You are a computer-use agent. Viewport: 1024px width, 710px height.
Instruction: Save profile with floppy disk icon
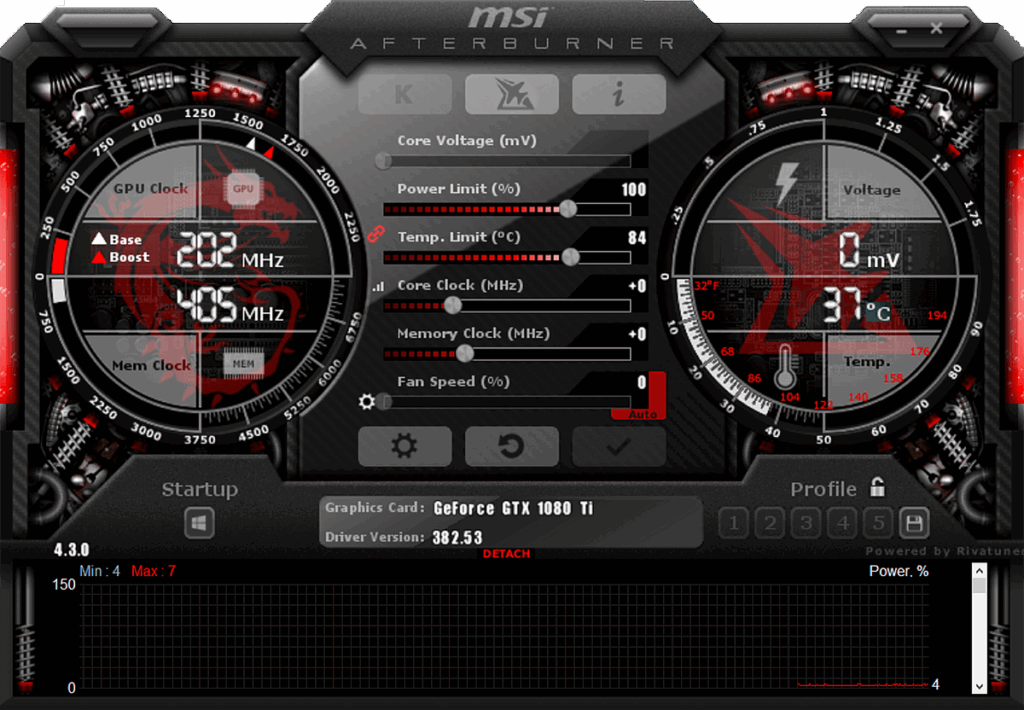tap(914, 523)
